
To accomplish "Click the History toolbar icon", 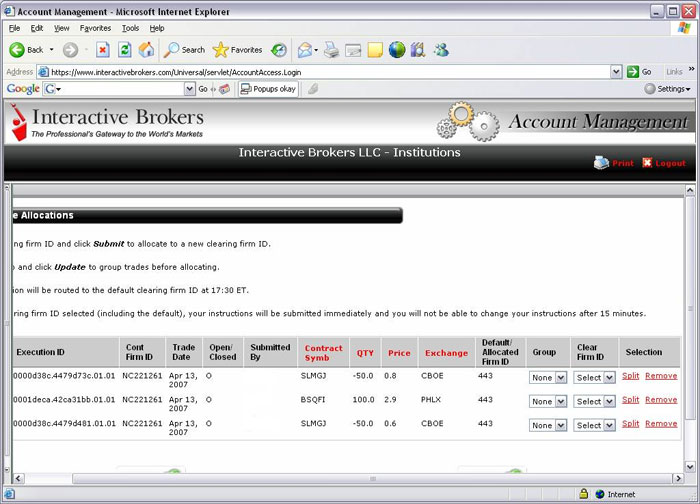I will [x=279, y=50].
